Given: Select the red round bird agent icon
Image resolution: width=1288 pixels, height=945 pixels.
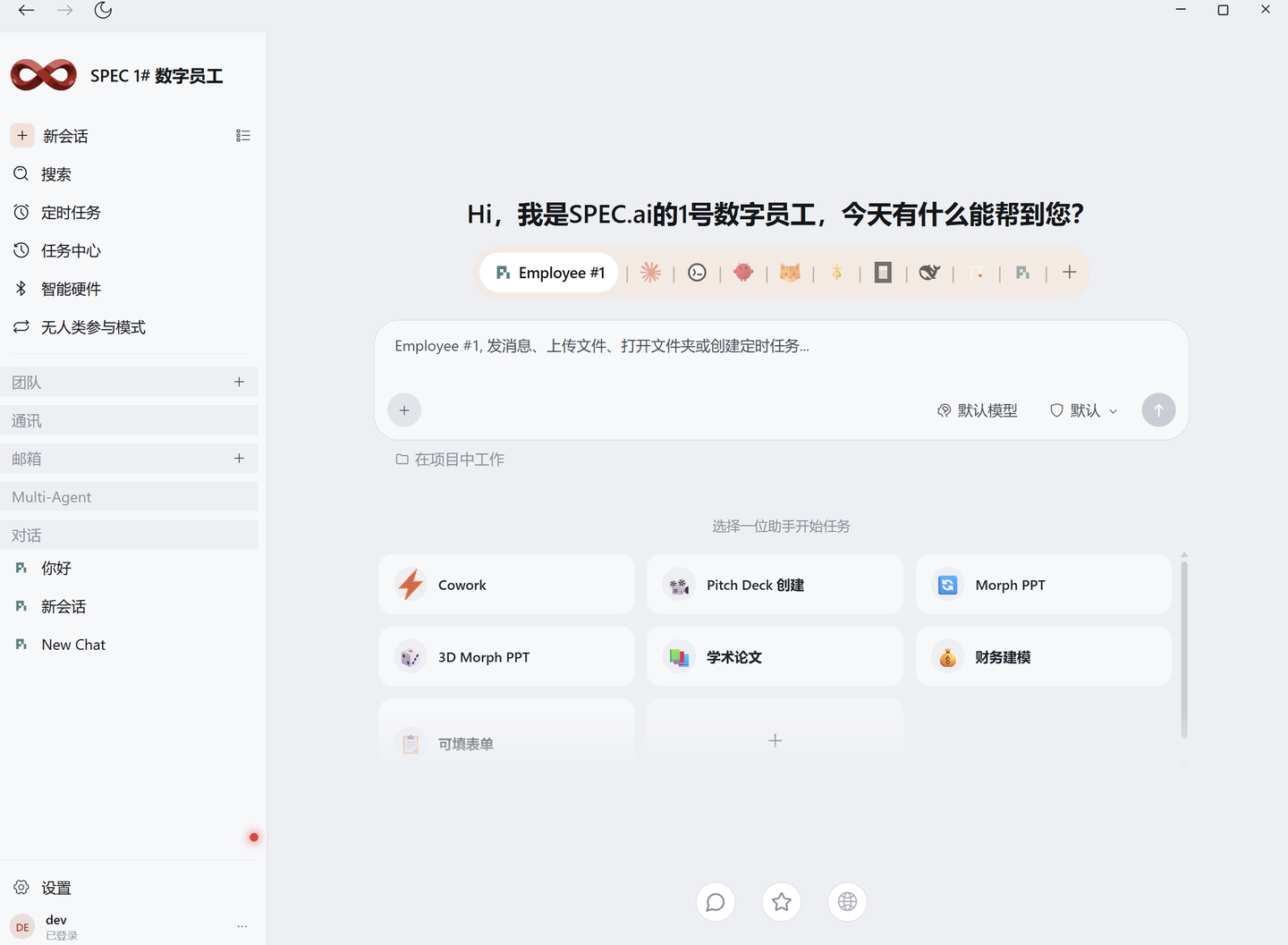Looking at the screenshot, I should (743, 273).
